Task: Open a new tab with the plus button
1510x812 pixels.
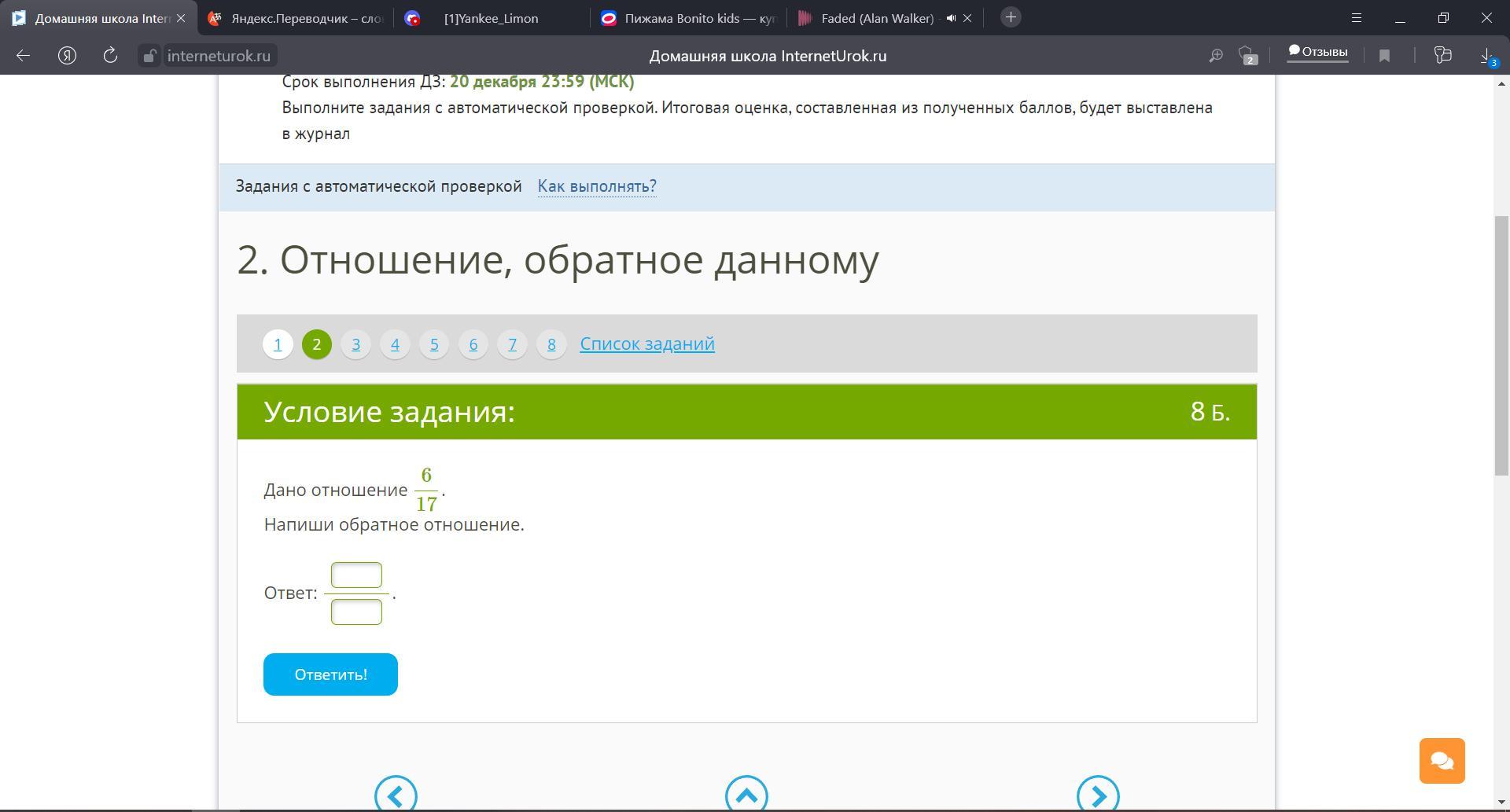Action: pyautogui.click(x=1011, y=17)
